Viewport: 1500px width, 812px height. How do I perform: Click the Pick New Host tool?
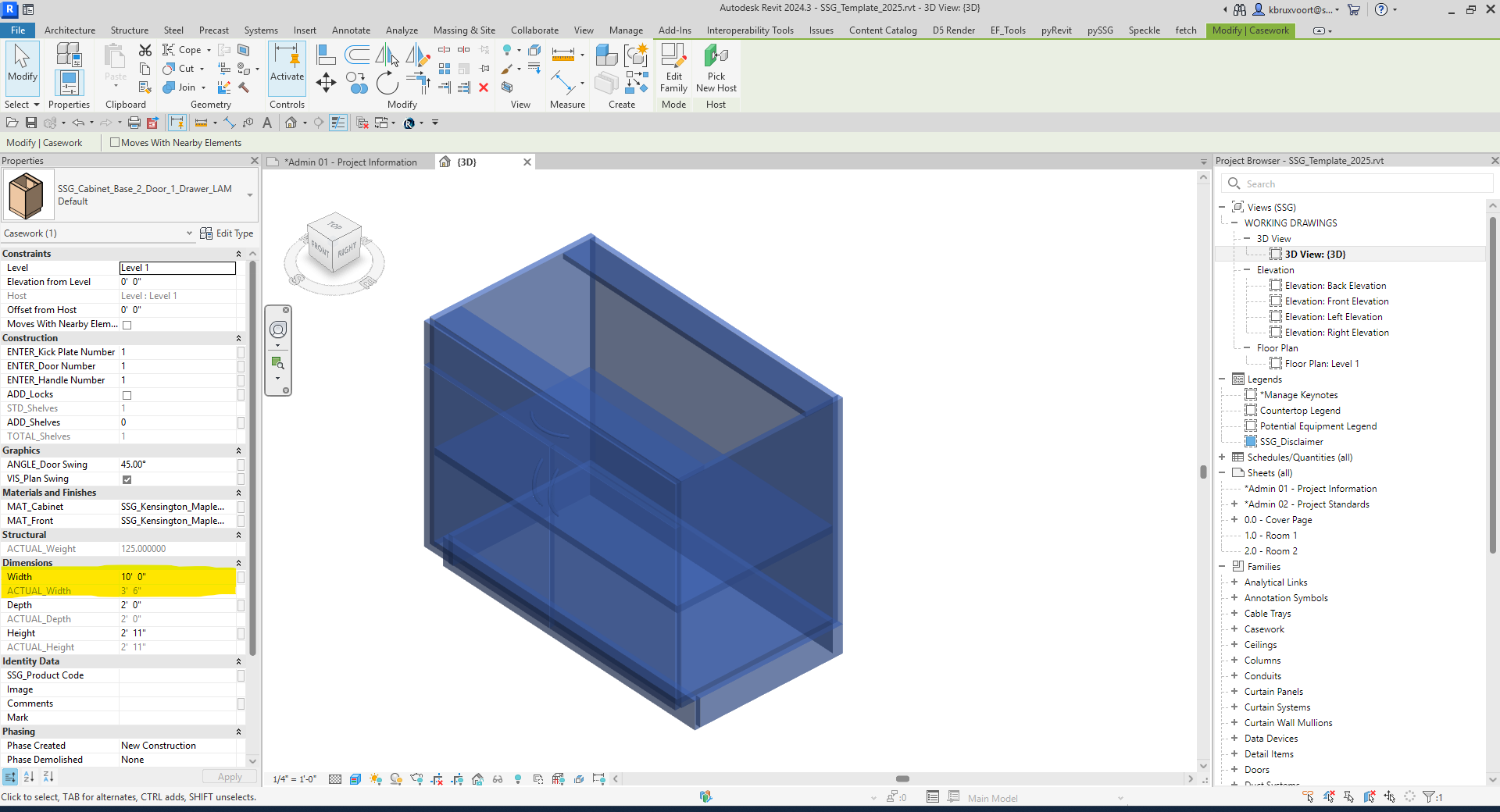click(x=716, y=69)
